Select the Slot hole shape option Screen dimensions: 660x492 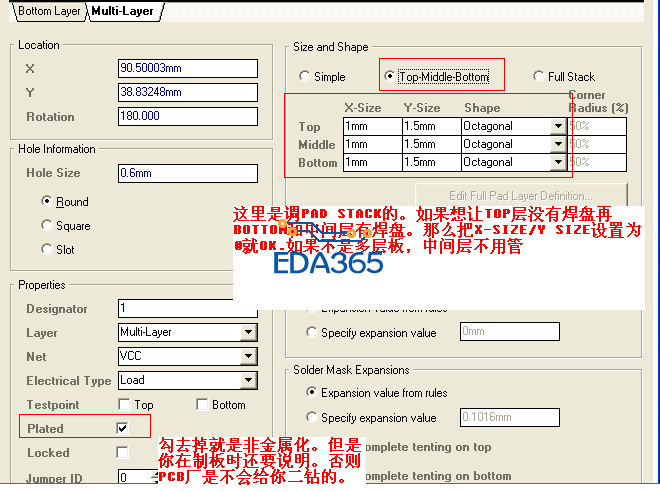coord(47,250)
